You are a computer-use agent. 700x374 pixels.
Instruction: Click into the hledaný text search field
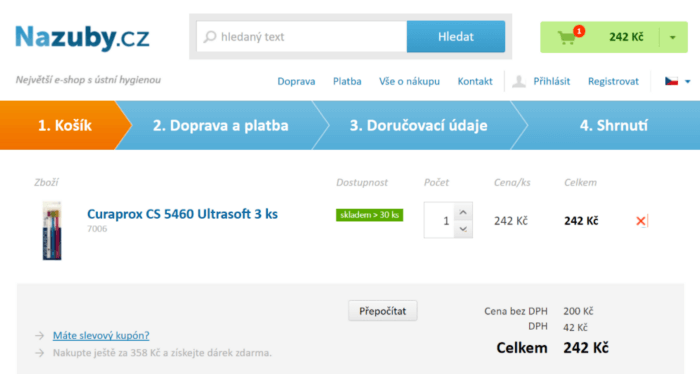[x=302, y=37]
